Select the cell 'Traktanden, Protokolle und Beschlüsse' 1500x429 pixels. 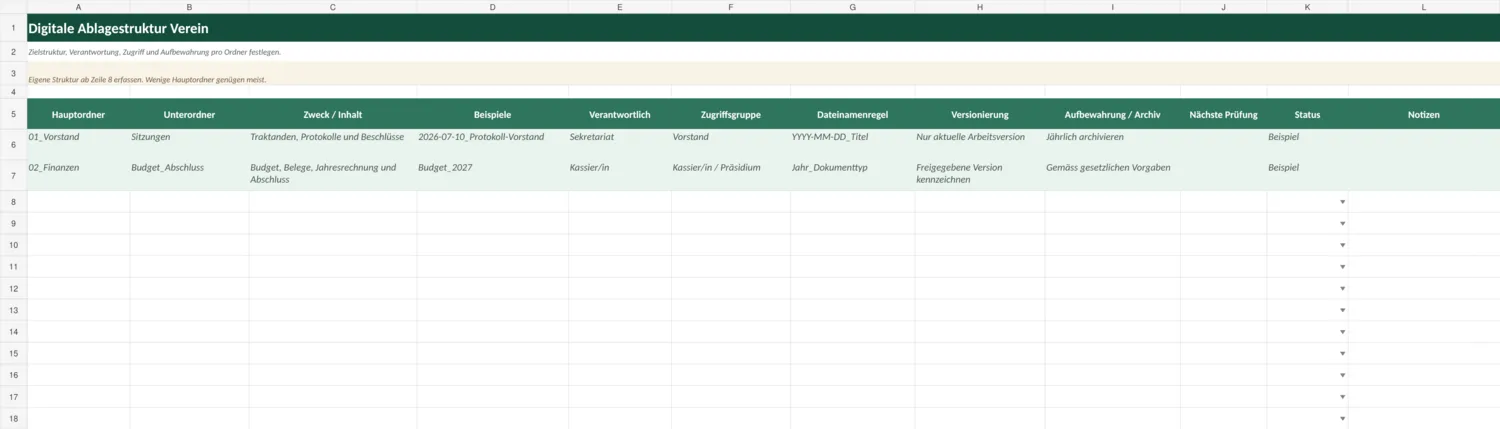coord(333,144)
